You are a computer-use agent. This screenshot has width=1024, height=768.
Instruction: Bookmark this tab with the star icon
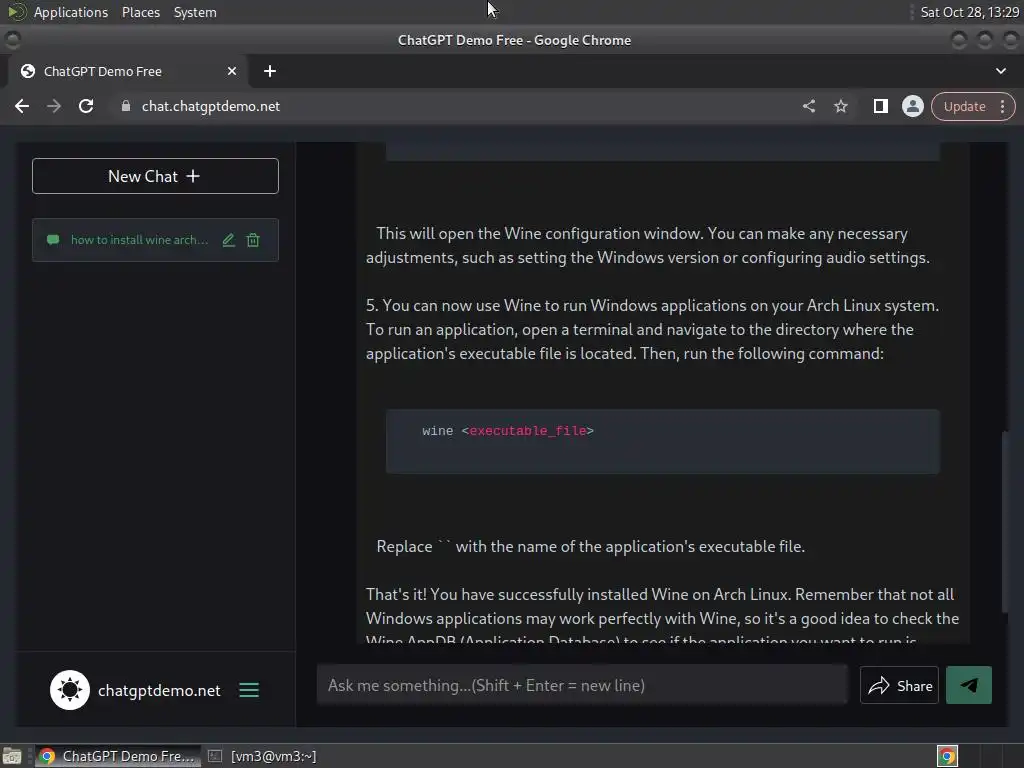(840, 106)
